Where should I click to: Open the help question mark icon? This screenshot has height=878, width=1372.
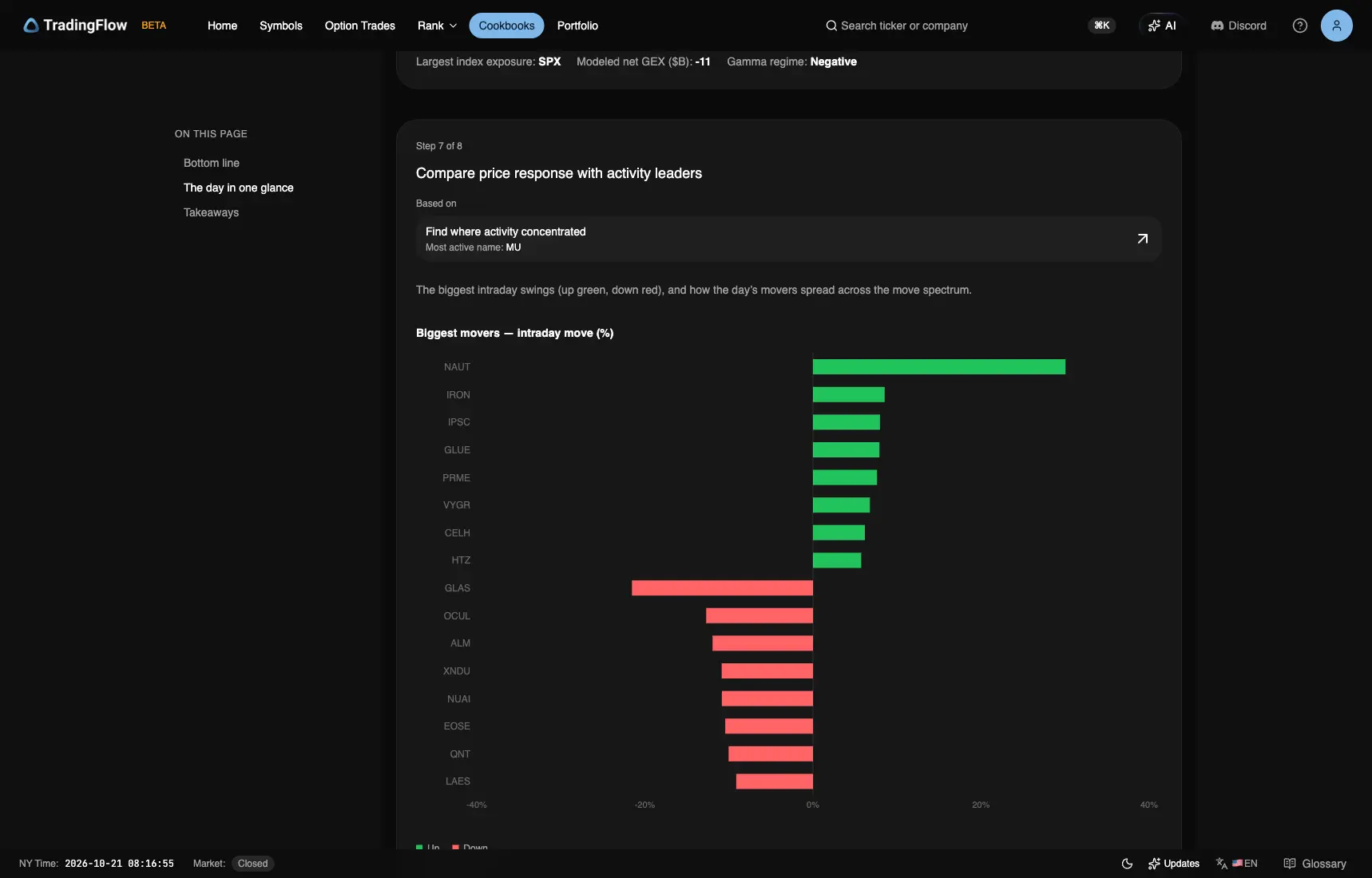point(1300,26)
